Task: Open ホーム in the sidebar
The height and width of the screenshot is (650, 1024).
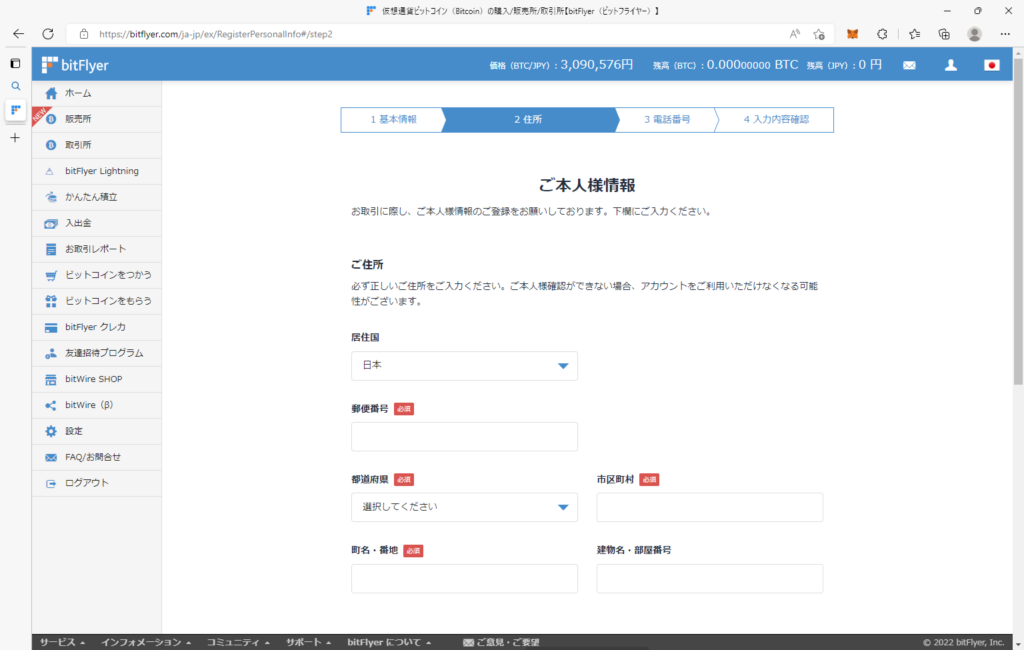Action: (x=78, y=93)
